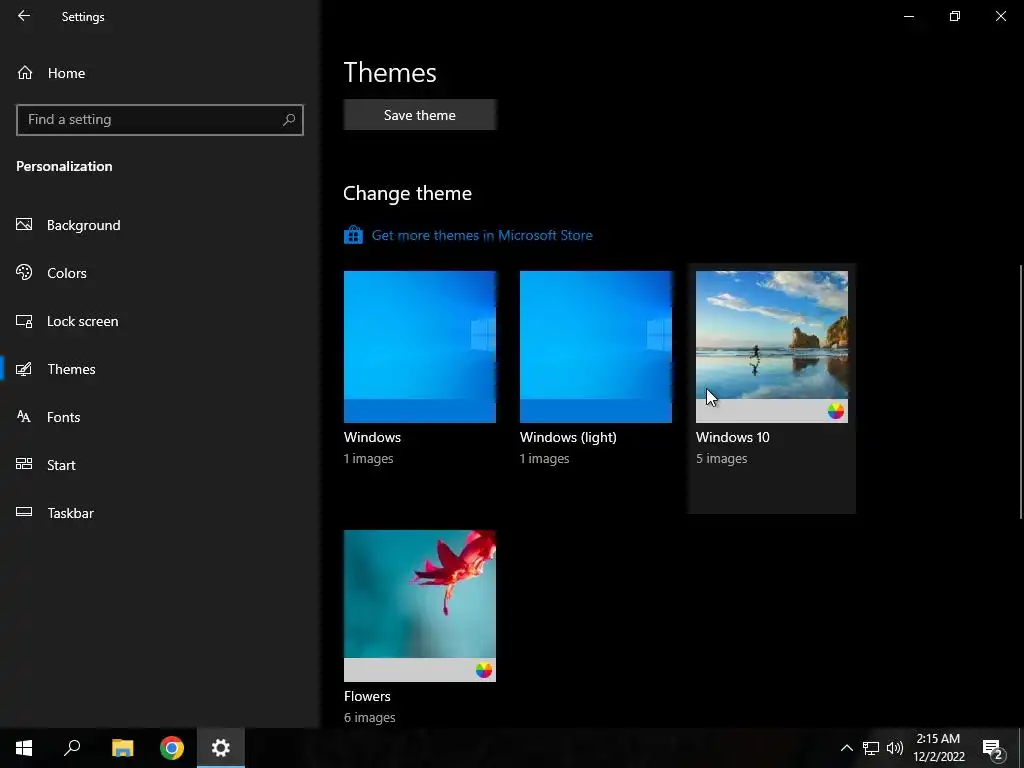Apply the Flowers theme thumbnail
Image resolution: width=1024 pixels, height=768 pixels.
(x=419, y=606)
